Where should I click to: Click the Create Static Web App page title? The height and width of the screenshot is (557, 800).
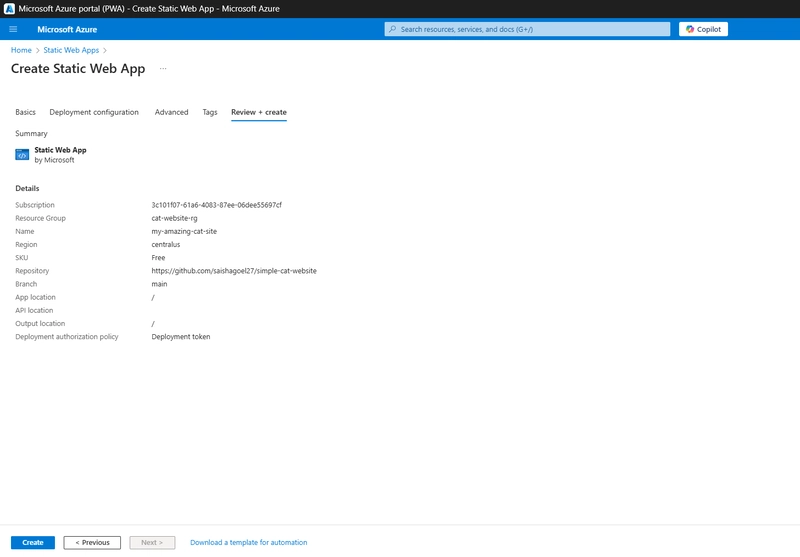pyautogui.click(x=78, y=69)
